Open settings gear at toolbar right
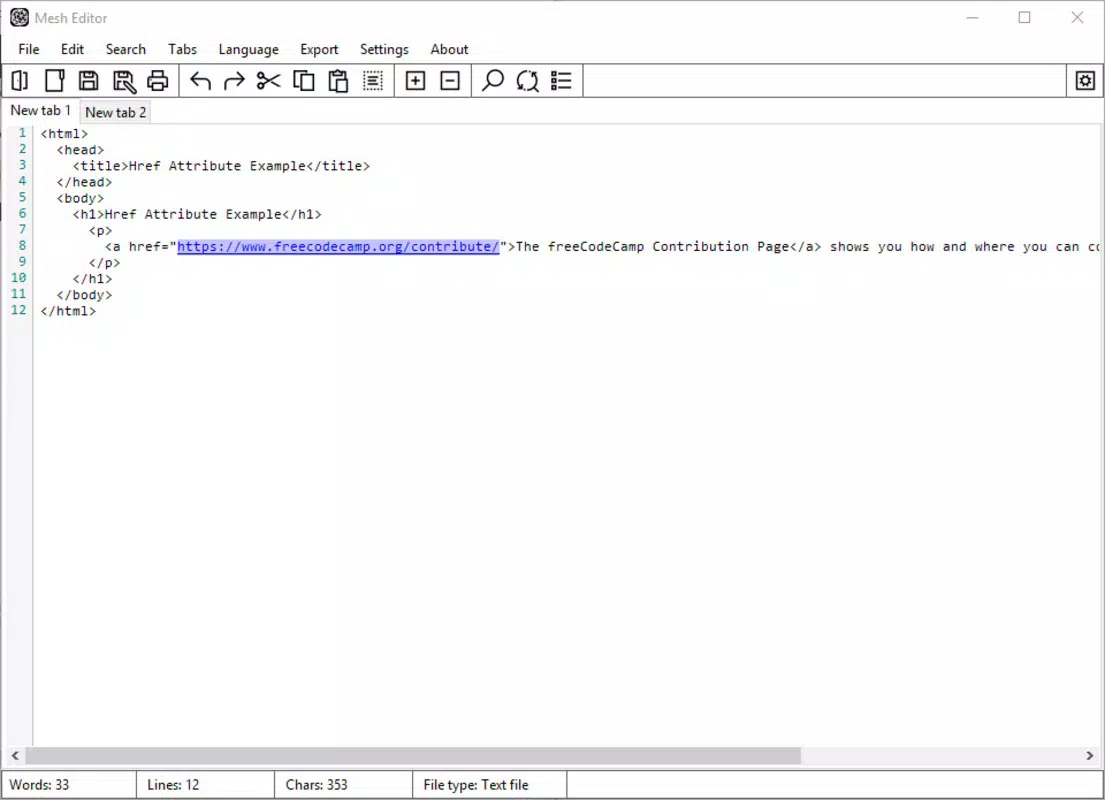Viewport: 1105px width, 800px height. [x=1085, y=81]
